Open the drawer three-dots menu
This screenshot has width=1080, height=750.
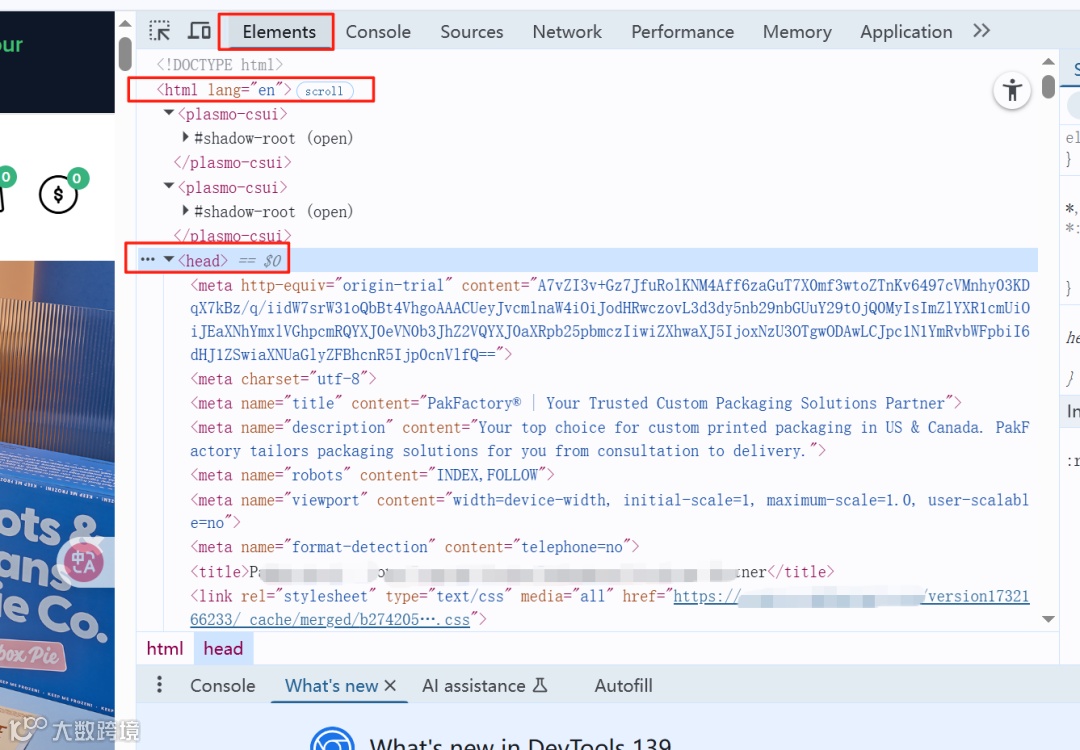click(159, 685)
